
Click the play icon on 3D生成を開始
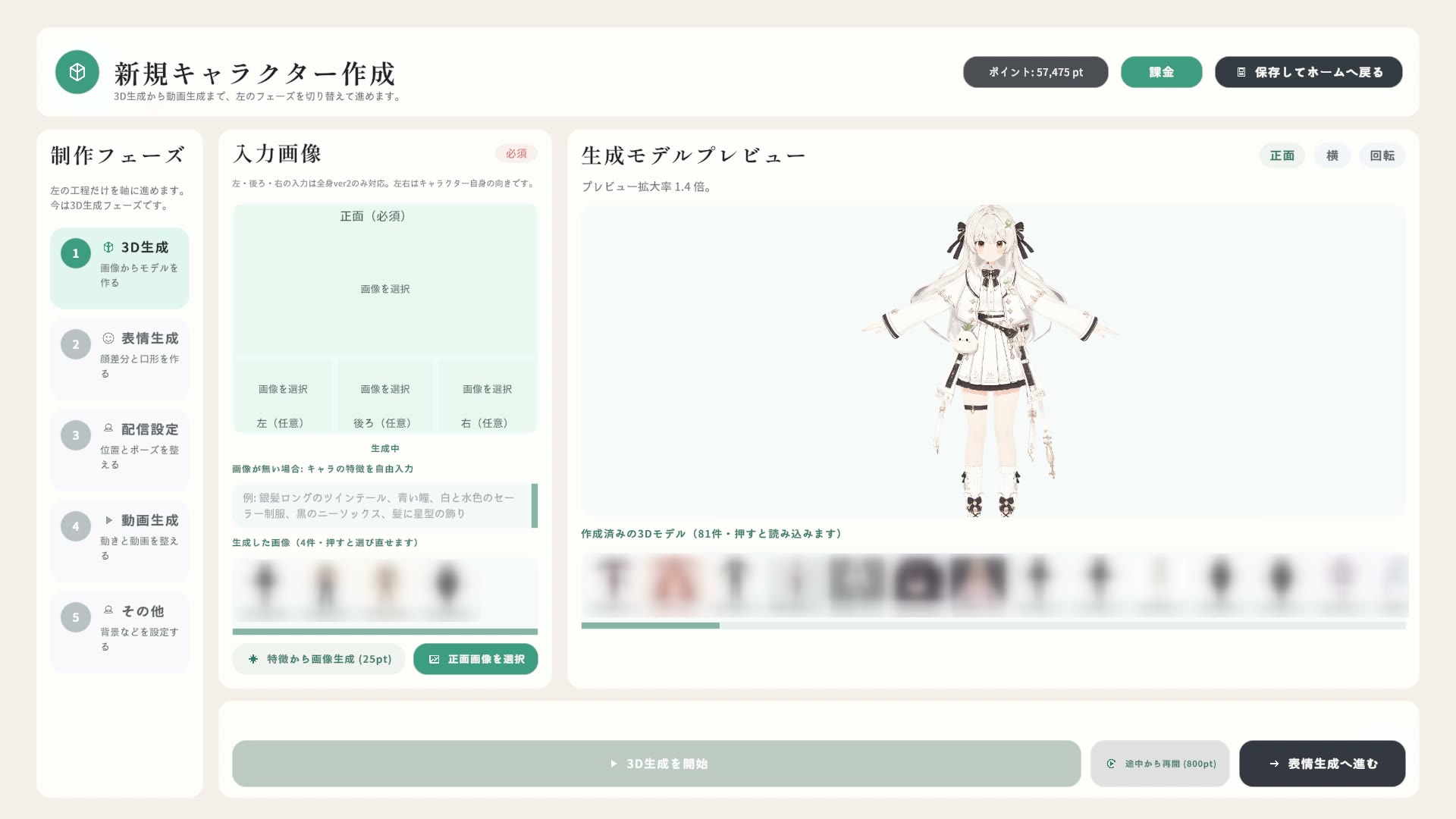[613, 764]
